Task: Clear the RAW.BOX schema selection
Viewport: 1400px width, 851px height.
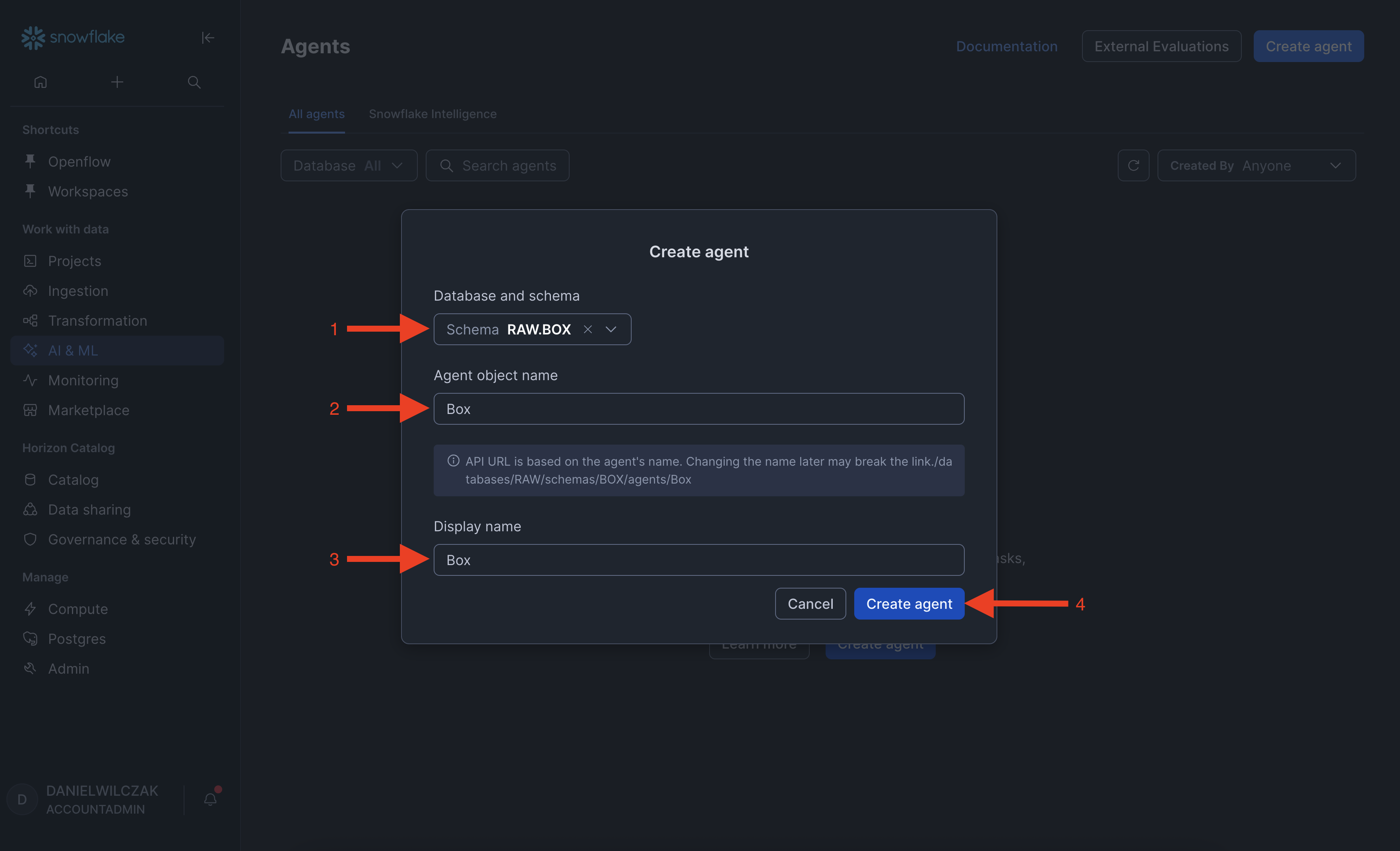Action: click(588, 329)
